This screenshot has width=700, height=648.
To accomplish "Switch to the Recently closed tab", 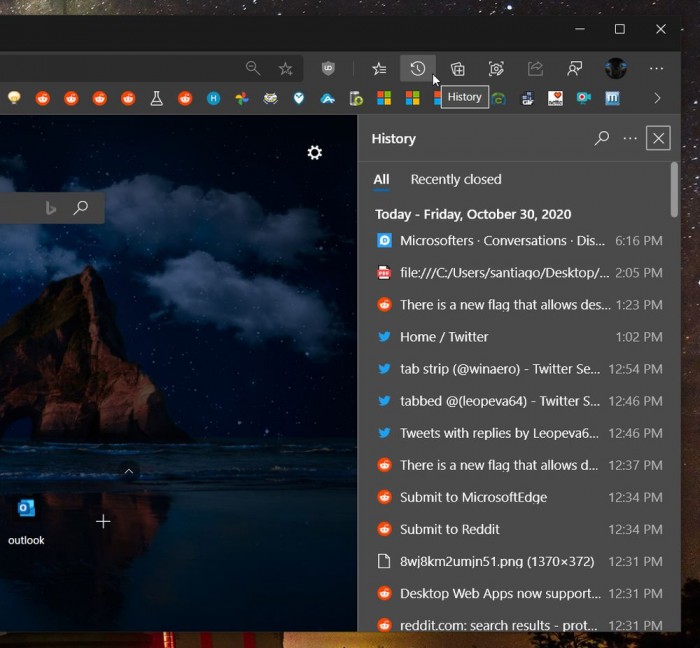I will (x=456, y=180).
